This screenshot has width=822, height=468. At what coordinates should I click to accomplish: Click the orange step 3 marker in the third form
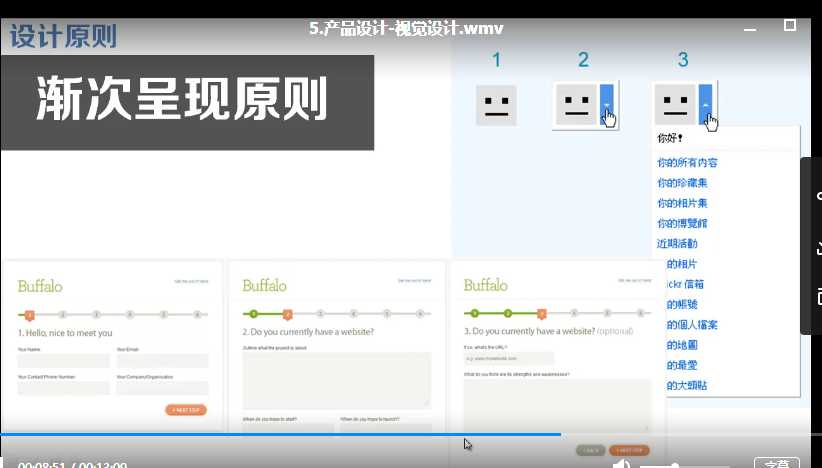click(x=542, y=314)
